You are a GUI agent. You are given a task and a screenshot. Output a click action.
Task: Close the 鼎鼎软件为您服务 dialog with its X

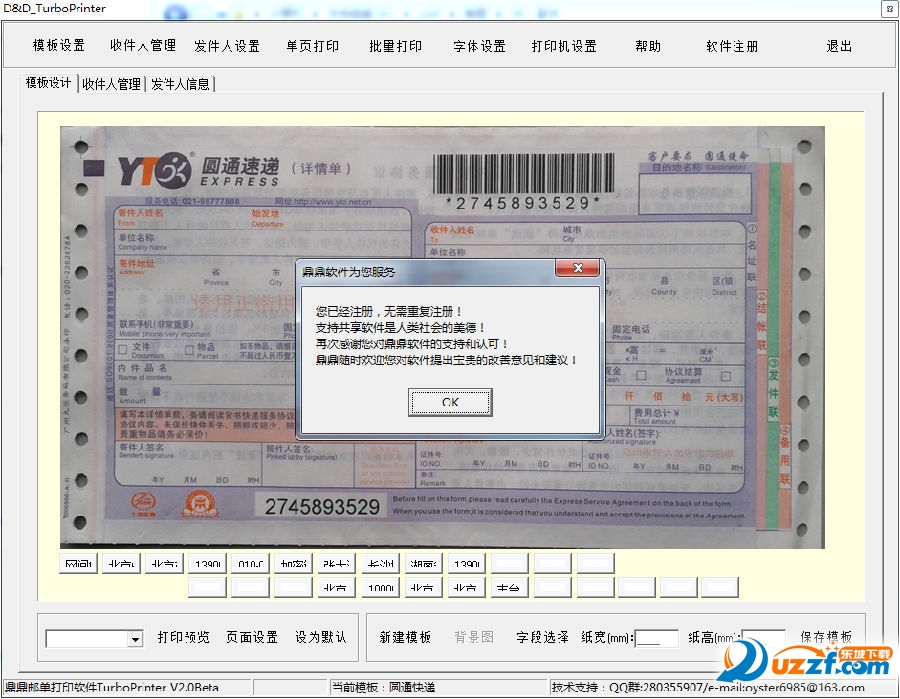coord(577,268)
